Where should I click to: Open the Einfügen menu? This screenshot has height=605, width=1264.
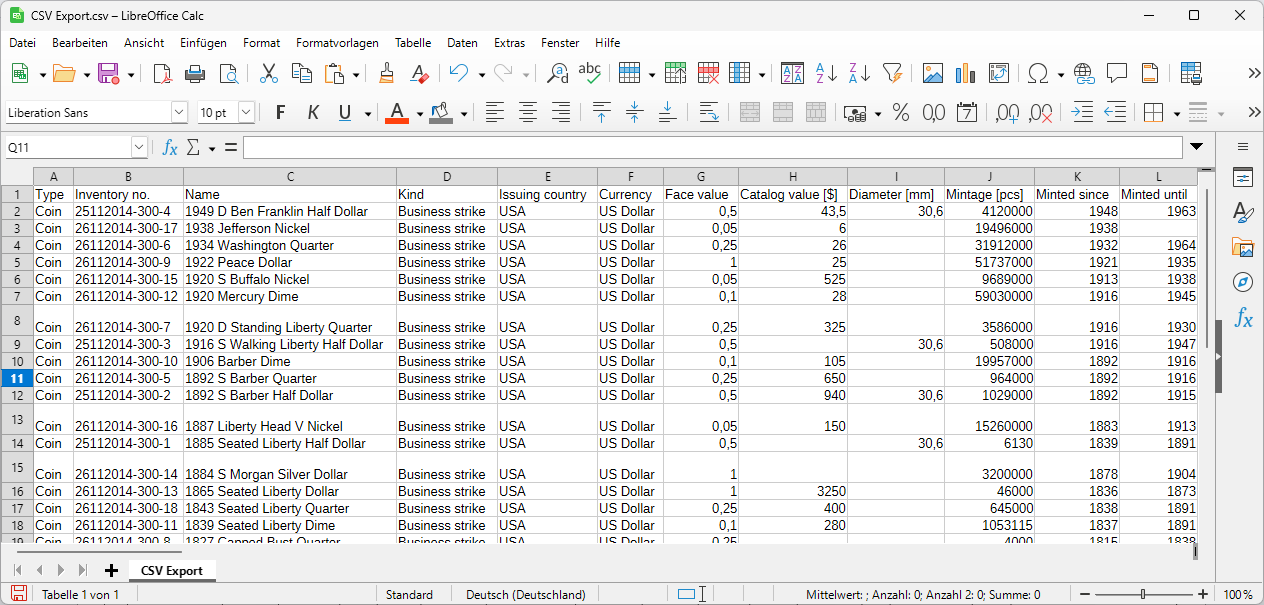(x=203, y=43)
